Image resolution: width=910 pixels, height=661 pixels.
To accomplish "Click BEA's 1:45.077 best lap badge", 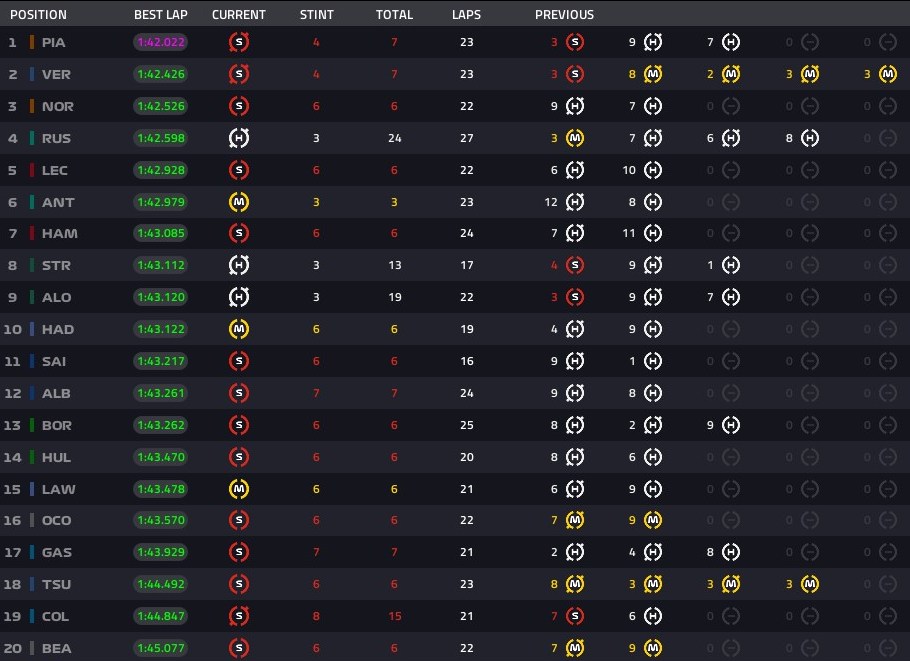I will (x=161, y=648).
